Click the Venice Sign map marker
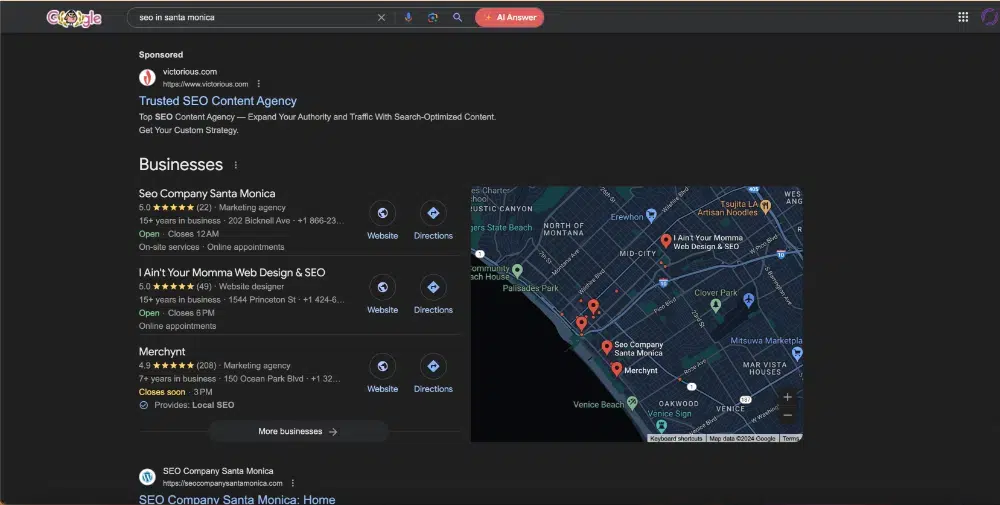The height and width of the screenshot is (505, 1000). pyautogui.click(x=662, y=425)
